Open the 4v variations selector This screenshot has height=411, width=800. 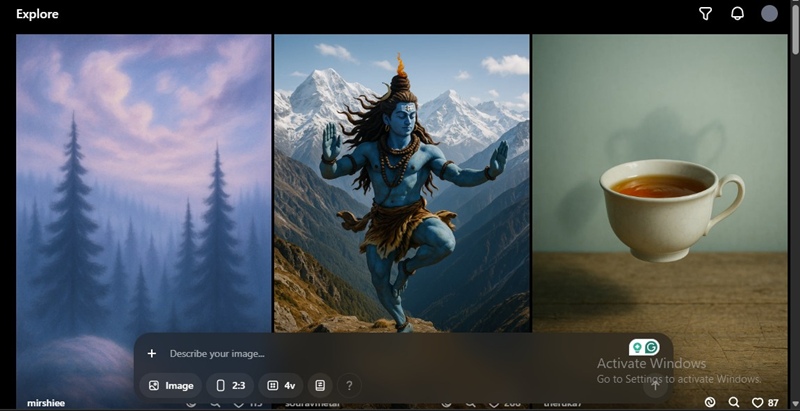(x=281, y=385)
